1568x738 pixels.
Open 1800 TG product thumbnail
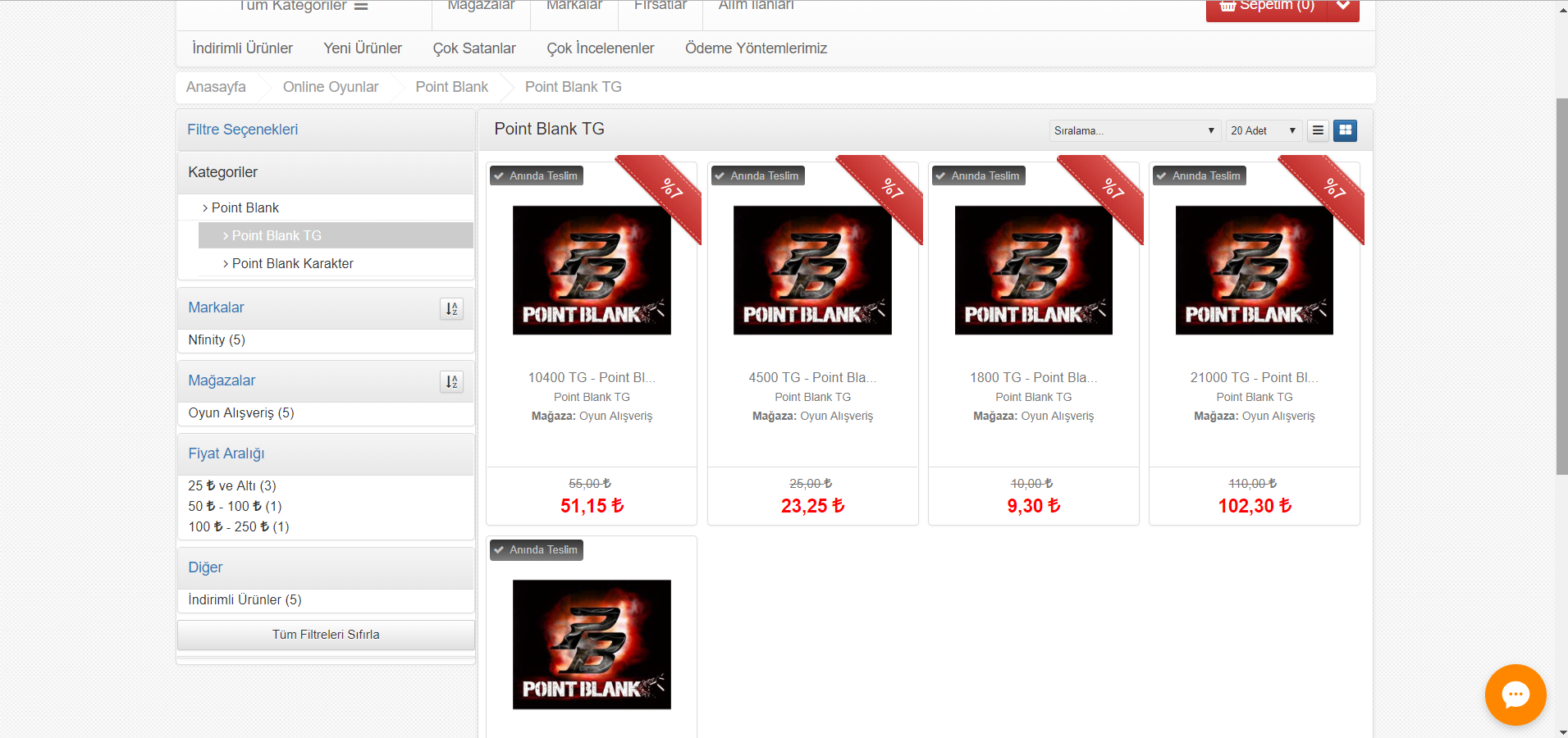[1034, 270]
